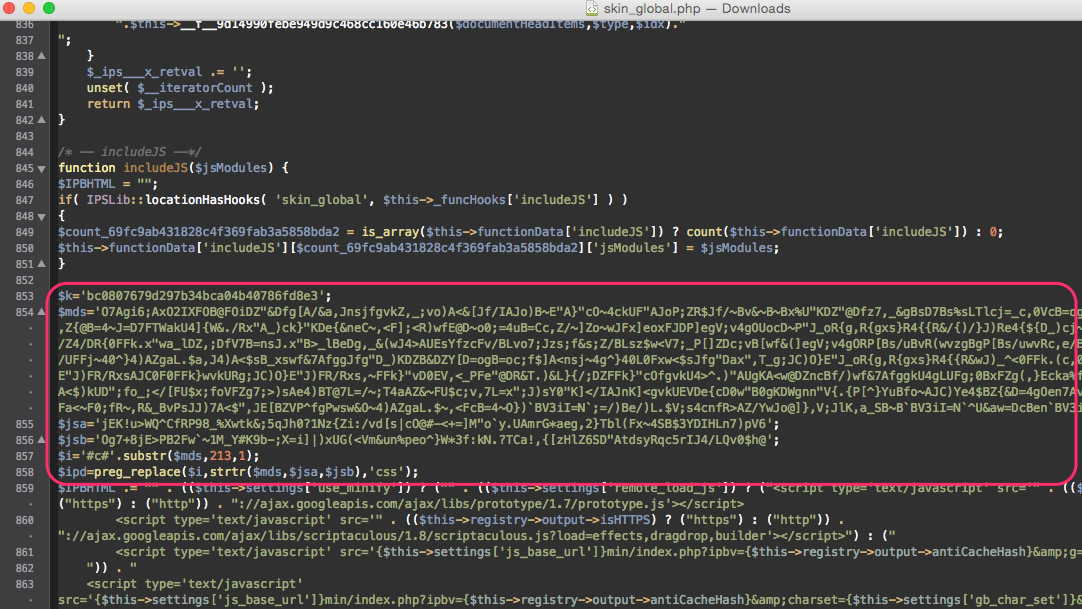
Task: Click the fold marker beside line 854
Action: tap(42, 312)
